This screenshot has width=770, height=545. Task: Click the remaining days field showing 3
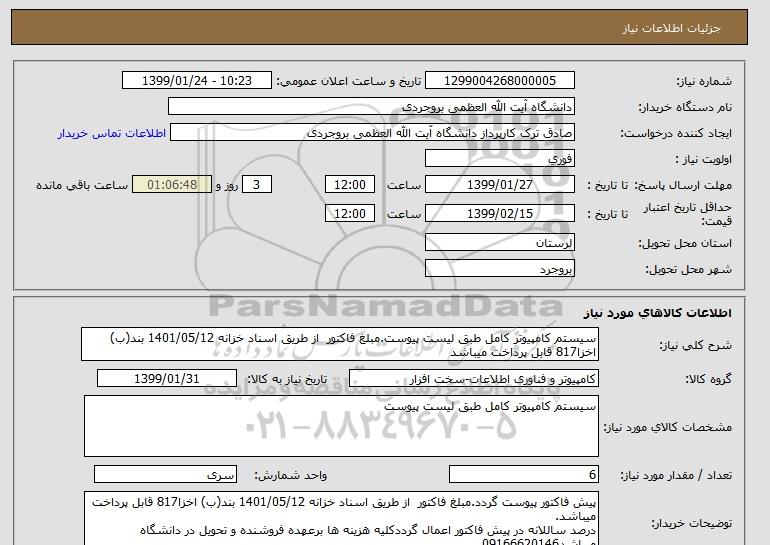tap(256, 185)
